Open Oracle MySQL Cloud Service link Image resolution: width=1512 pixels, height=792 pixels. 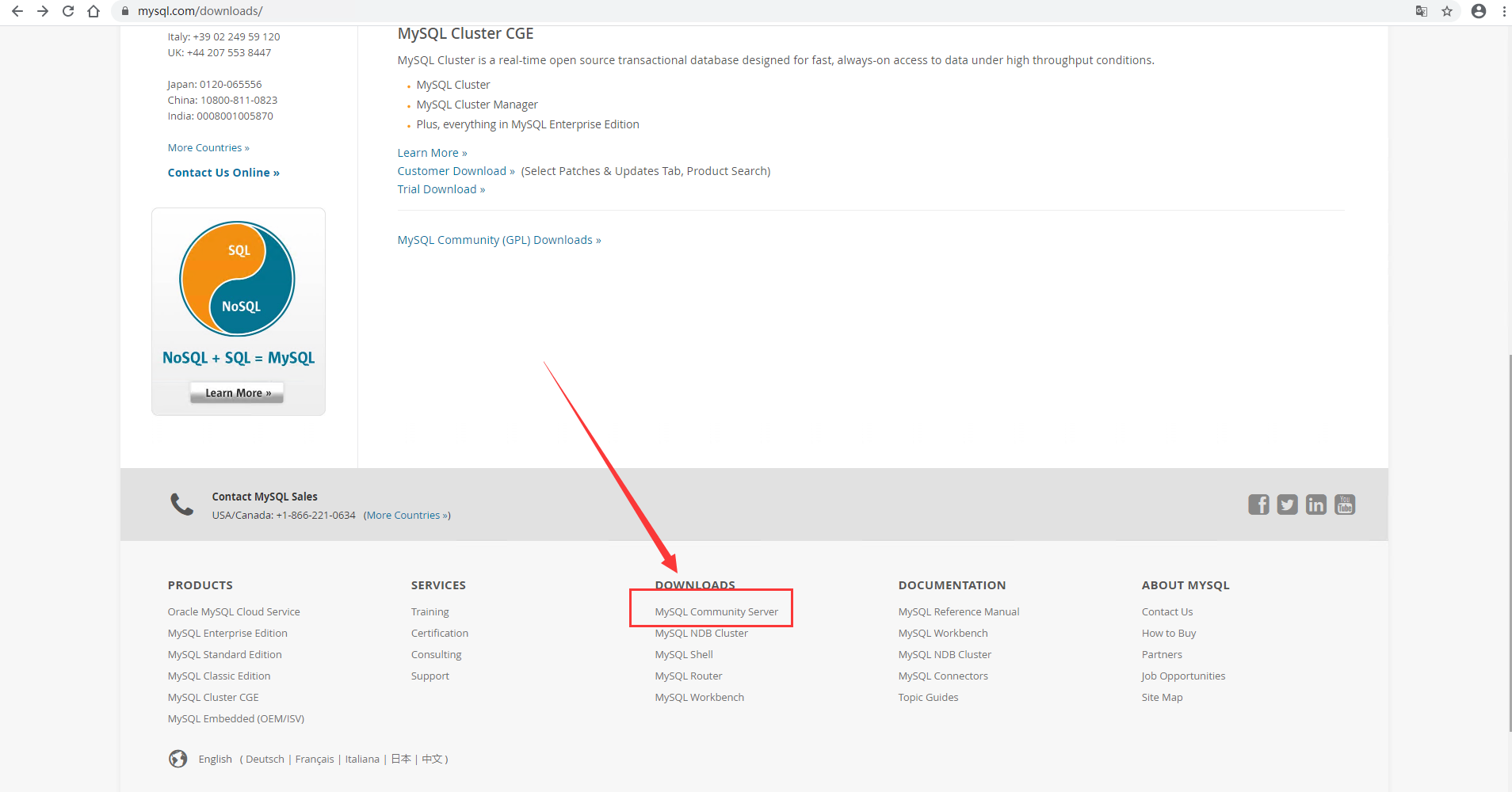click(x=234, y=612)
